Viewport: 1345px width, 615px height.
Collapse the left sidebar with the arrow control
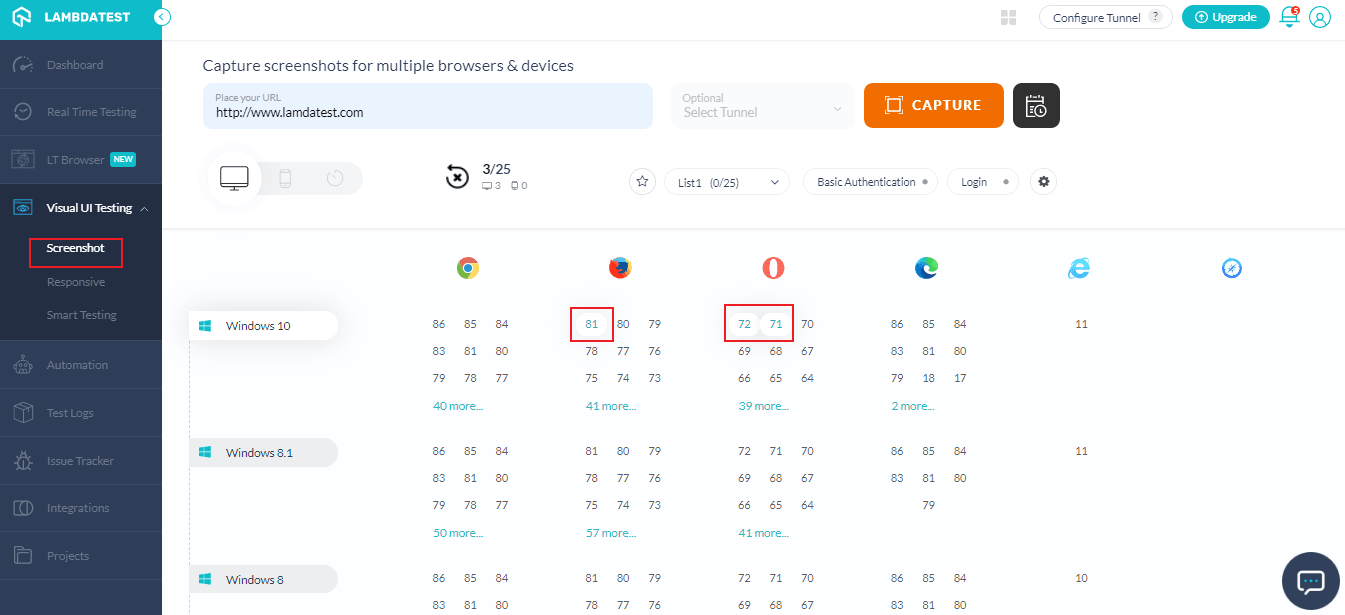tap(162, 17)
